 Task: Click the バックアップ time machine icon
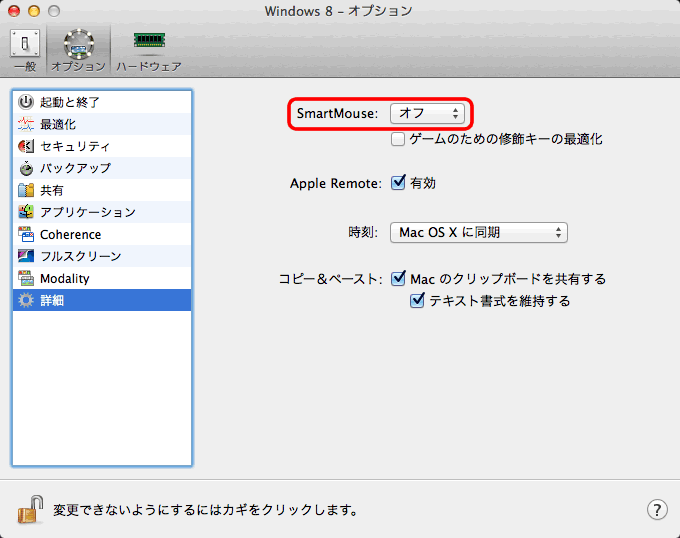[26, 168]
